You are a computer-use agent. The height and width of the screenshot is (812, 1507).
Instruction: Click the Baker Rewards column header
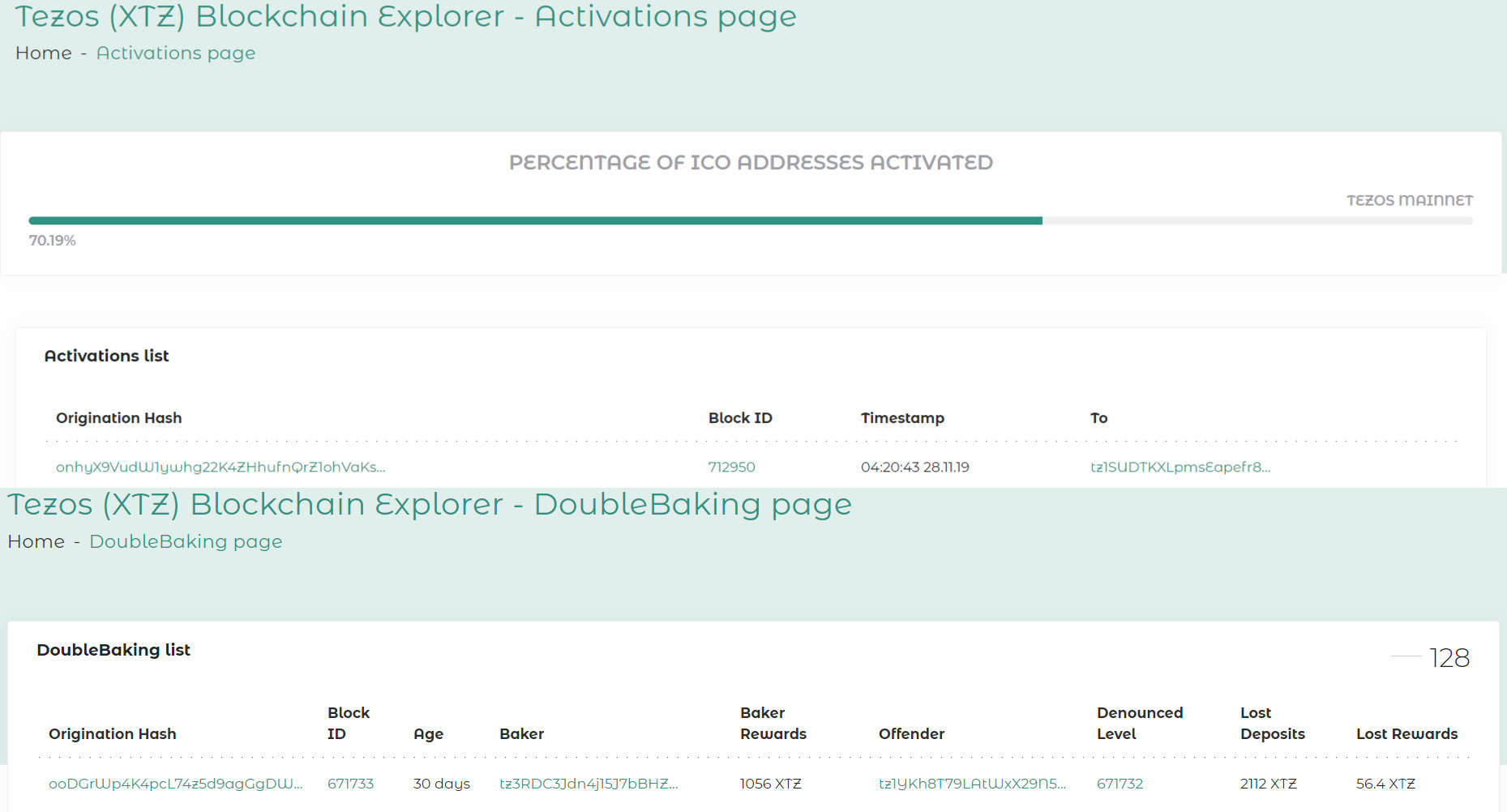click(773, 724)
